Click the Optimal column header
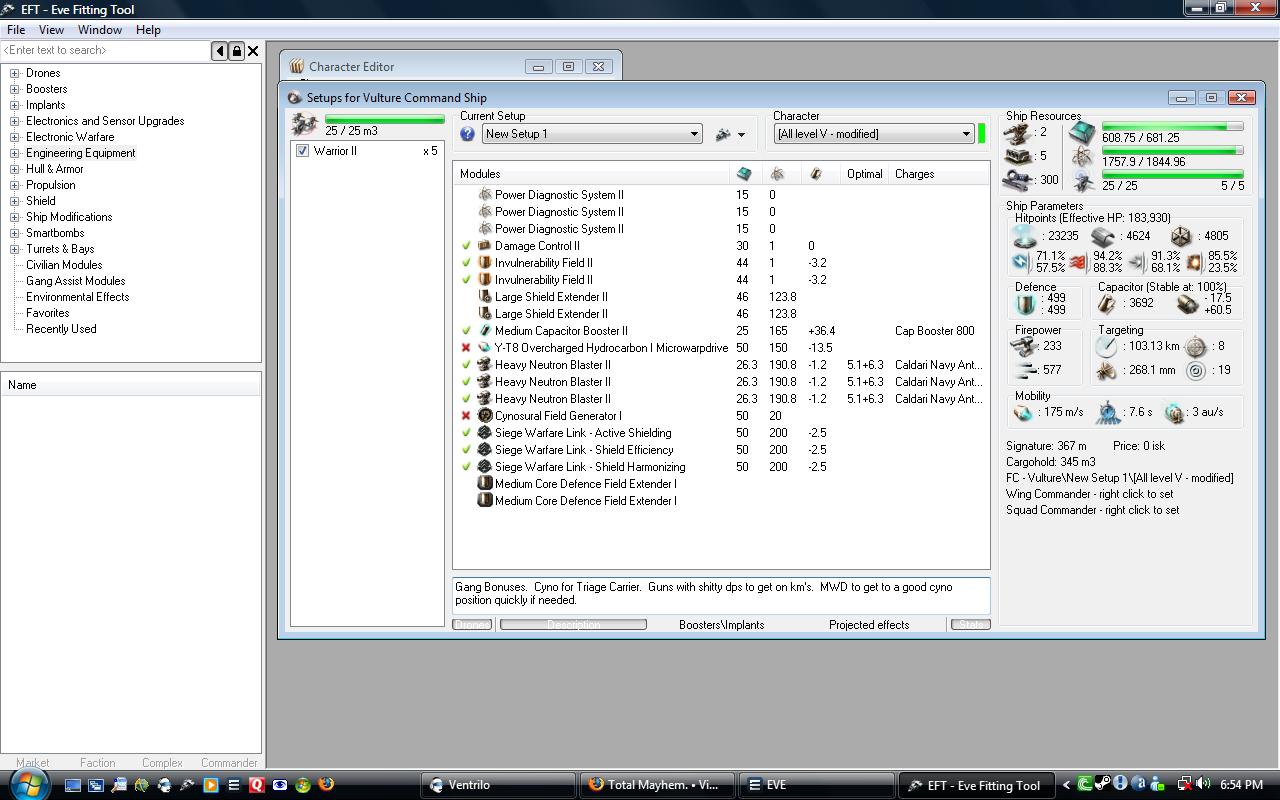Image resolution: width=1280 pixels, height=800 pixels. 864,174
